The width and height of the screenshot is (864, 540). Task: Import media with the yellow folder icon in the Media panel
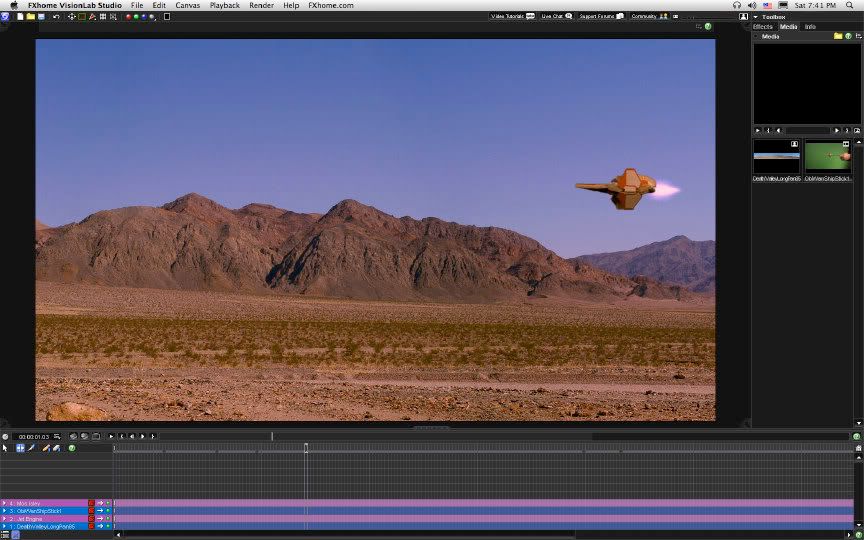[x=838, y=36]
